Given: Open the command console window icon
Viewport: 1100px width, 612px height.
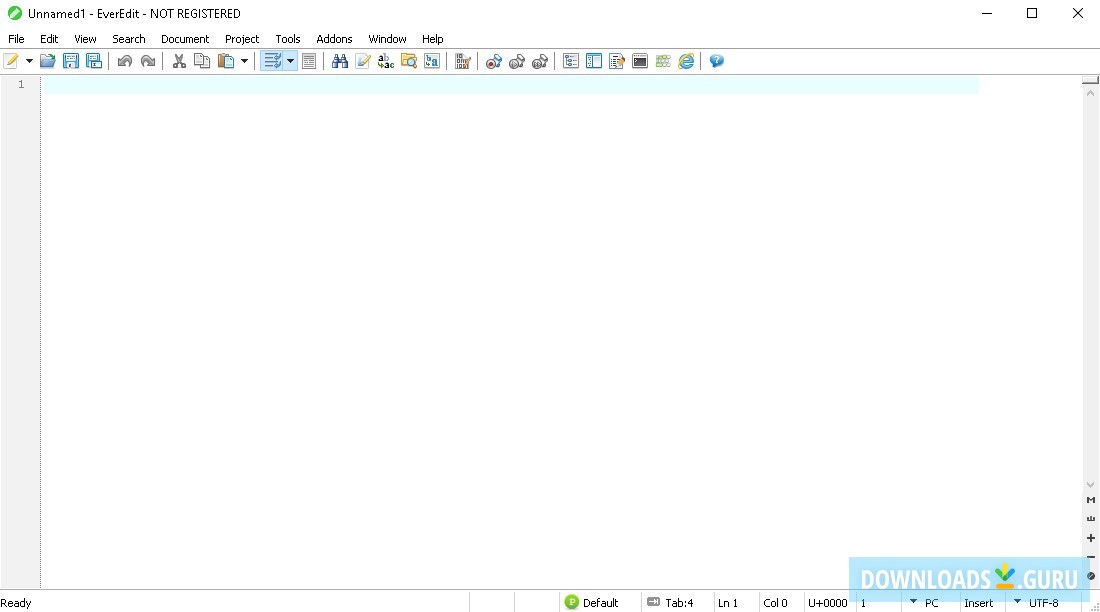Looking at the screenshot, I should 640,61.
